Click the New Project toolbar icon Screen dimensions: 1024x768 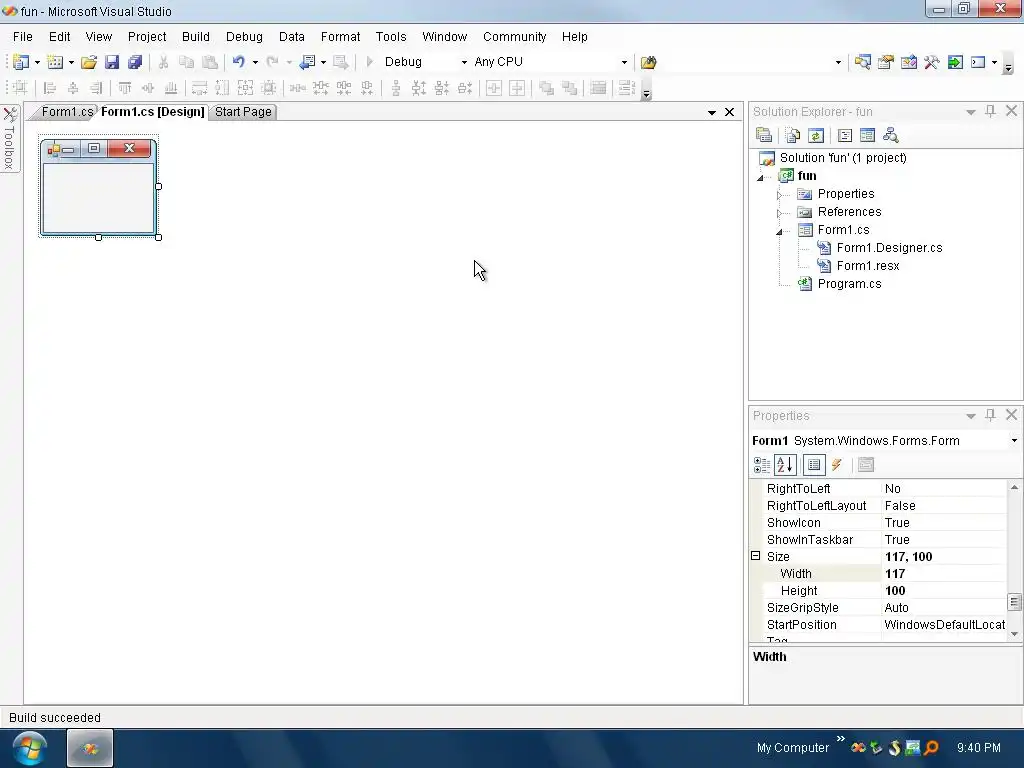21,62
